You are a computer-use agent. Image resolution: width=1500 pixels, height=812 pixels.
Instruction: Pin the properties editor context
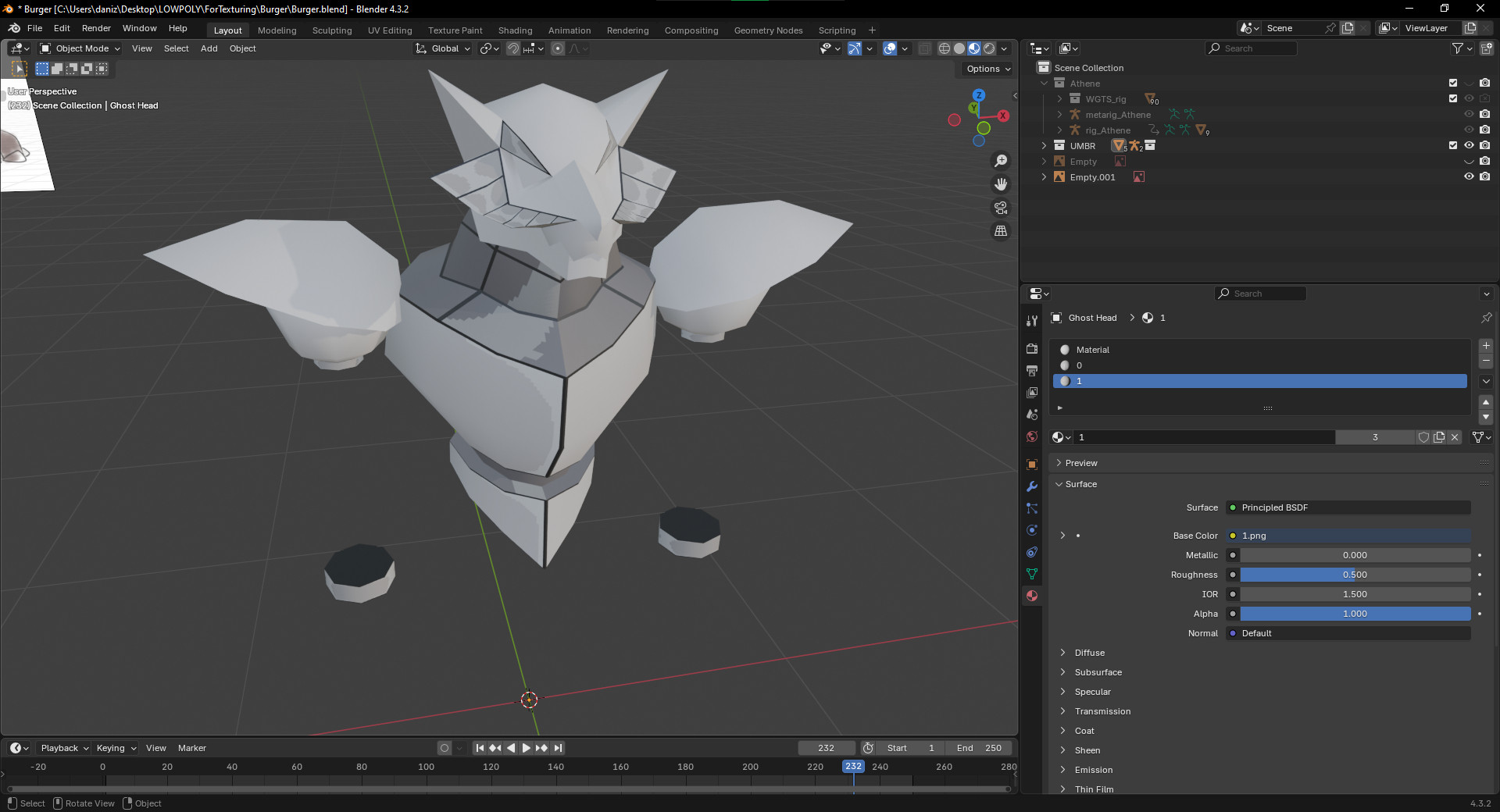1486,318
